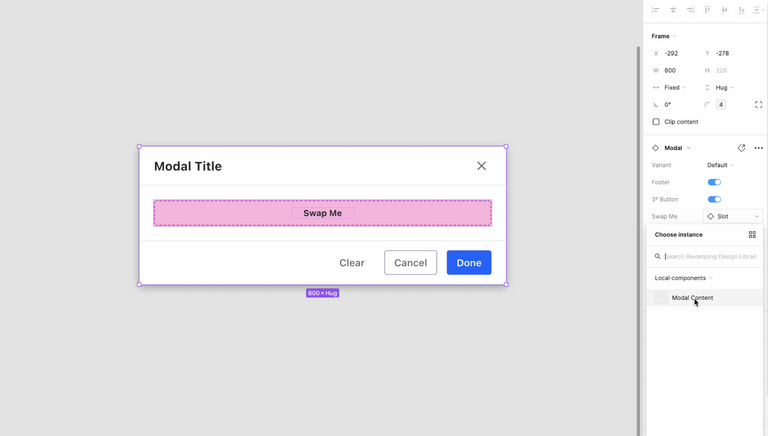Open the Modal component more options menu
Screen dimensions: 768x436
(758, 148)
